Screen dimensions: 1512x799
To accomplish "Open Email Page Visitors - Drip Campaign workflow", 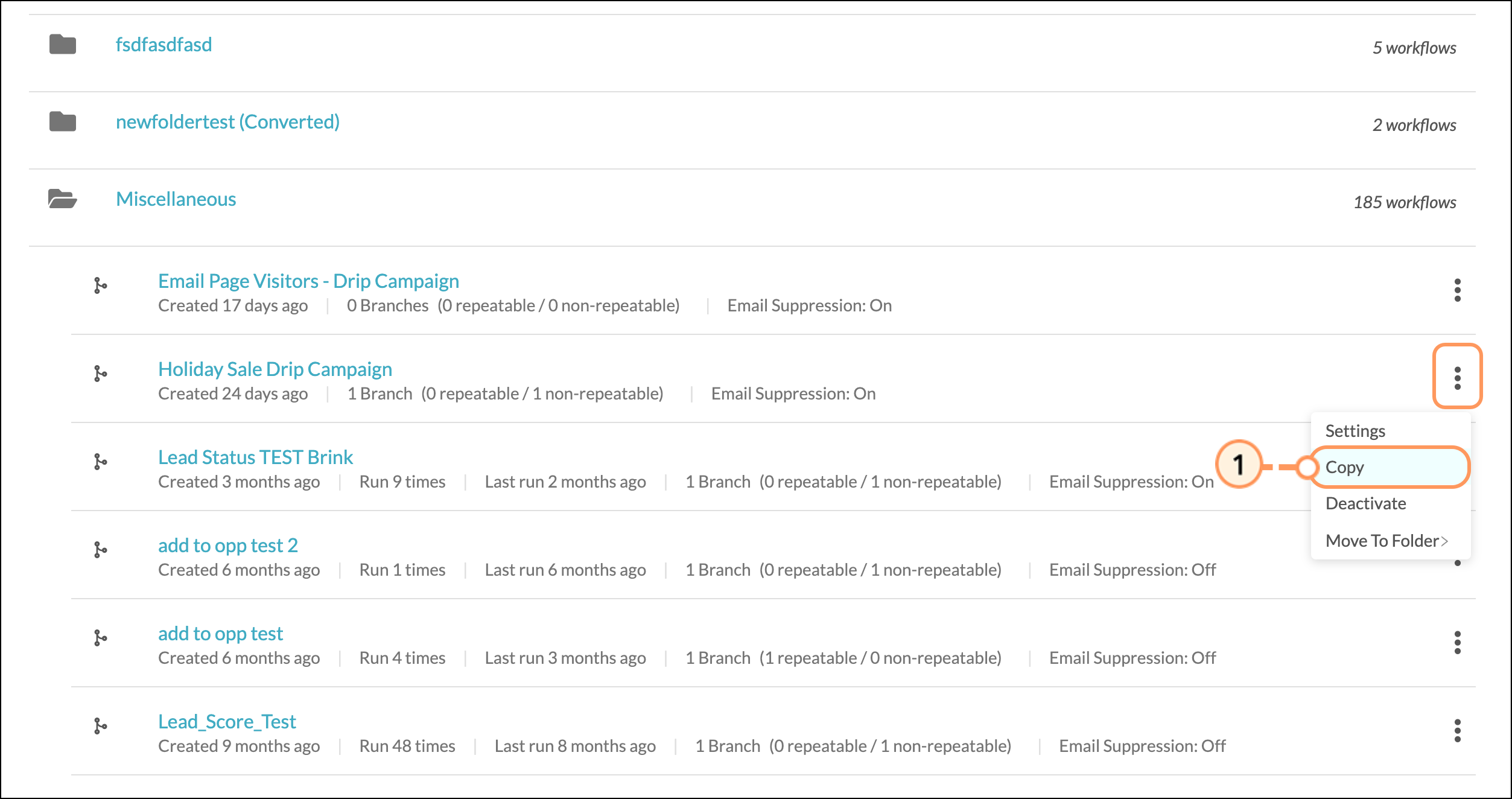I will [x=308, y=281].
